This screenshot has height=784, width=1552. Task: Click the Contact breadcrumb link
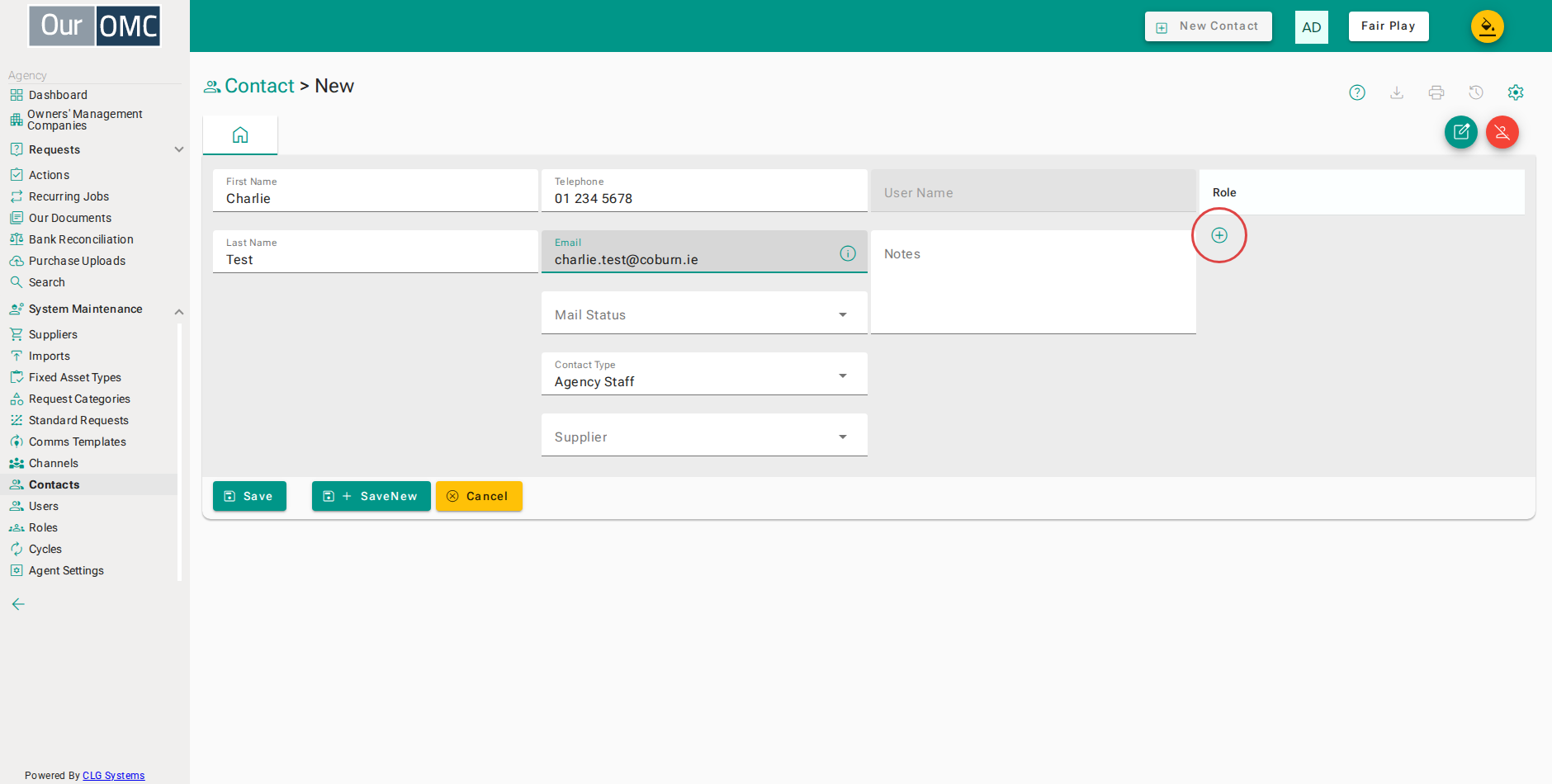tap(259, 86)
